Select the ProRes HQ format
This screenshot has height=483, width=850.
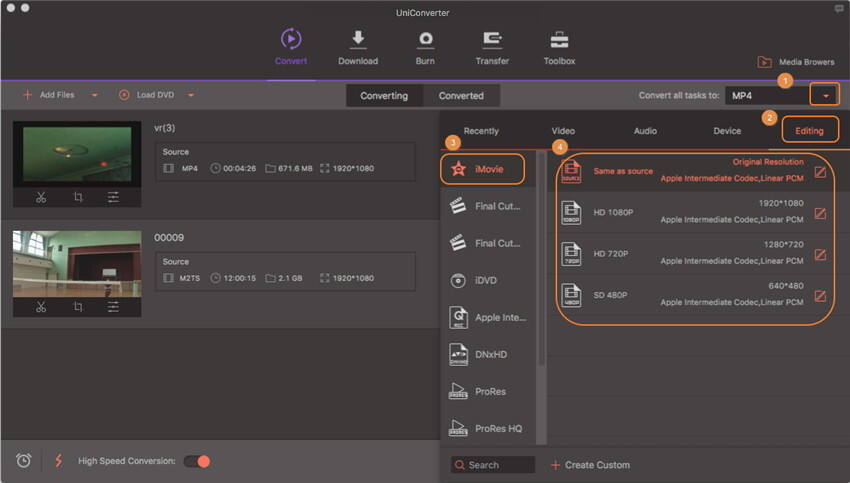point(488,429)
